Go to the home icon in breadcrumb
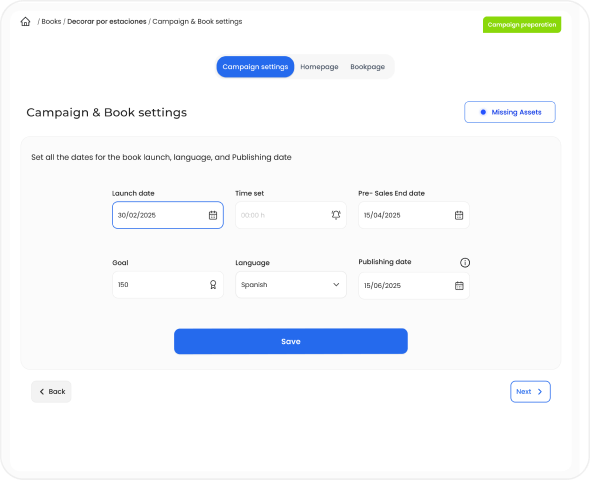 [25, 22]
